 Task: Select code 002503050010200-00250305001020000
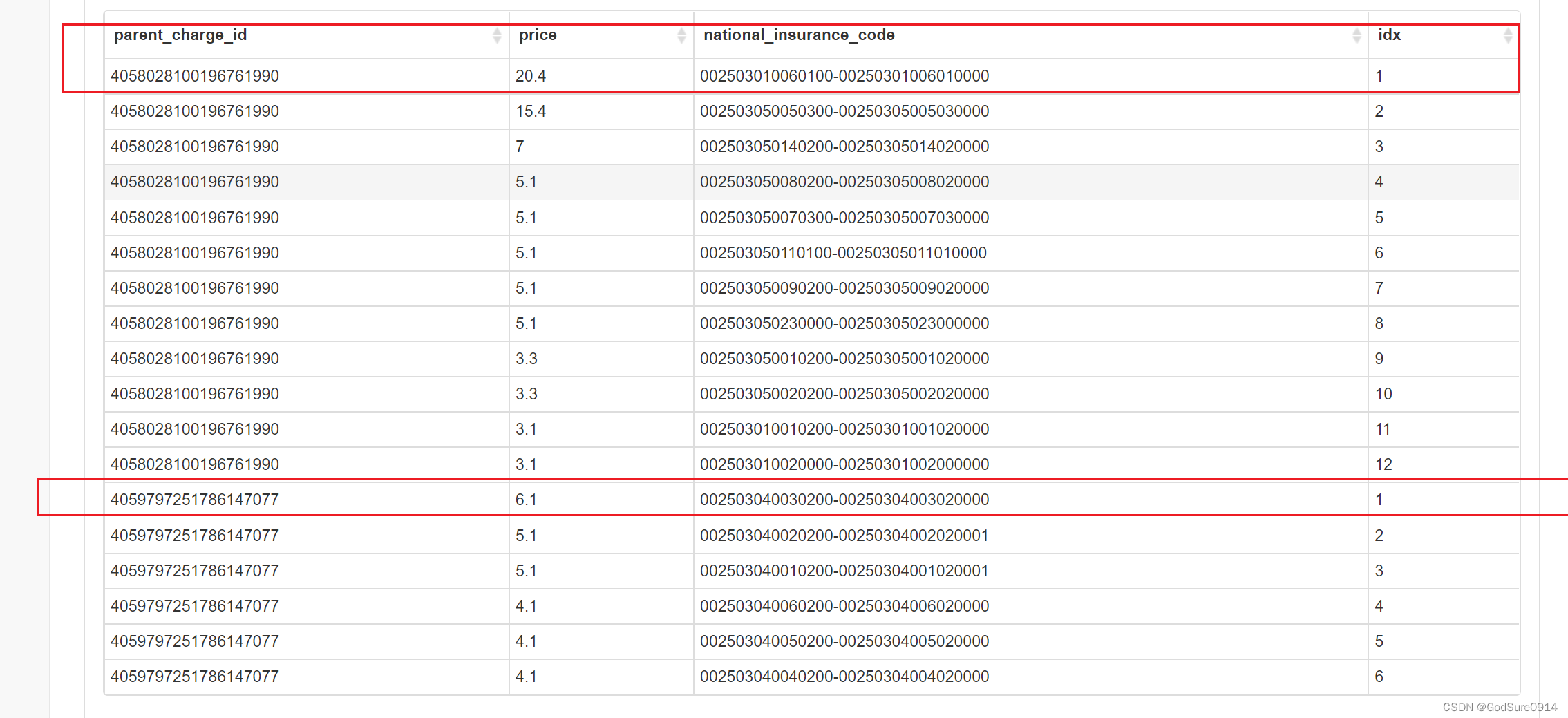tap(844, 359)
